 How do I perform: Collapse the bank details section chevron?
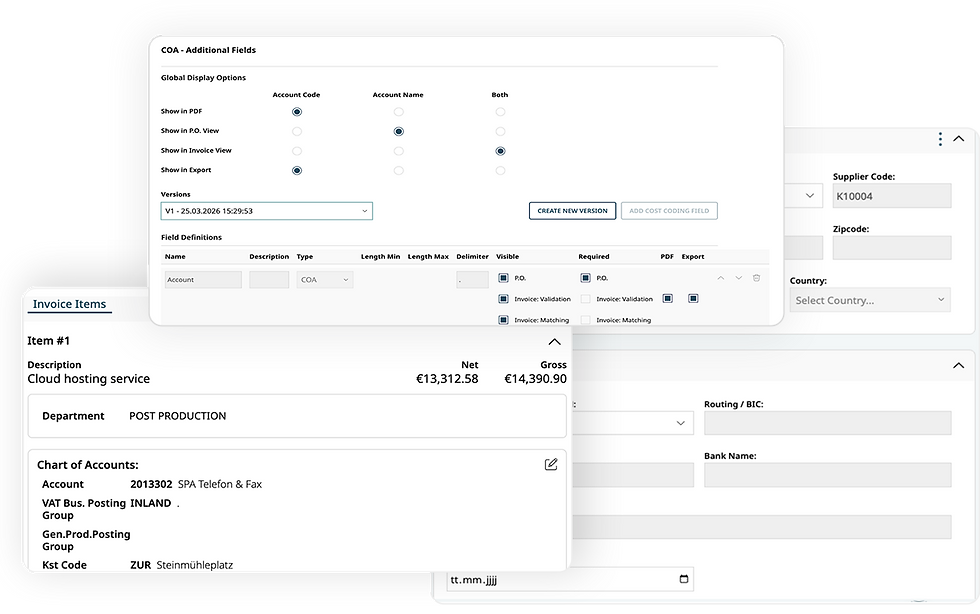tap(958, 365)
